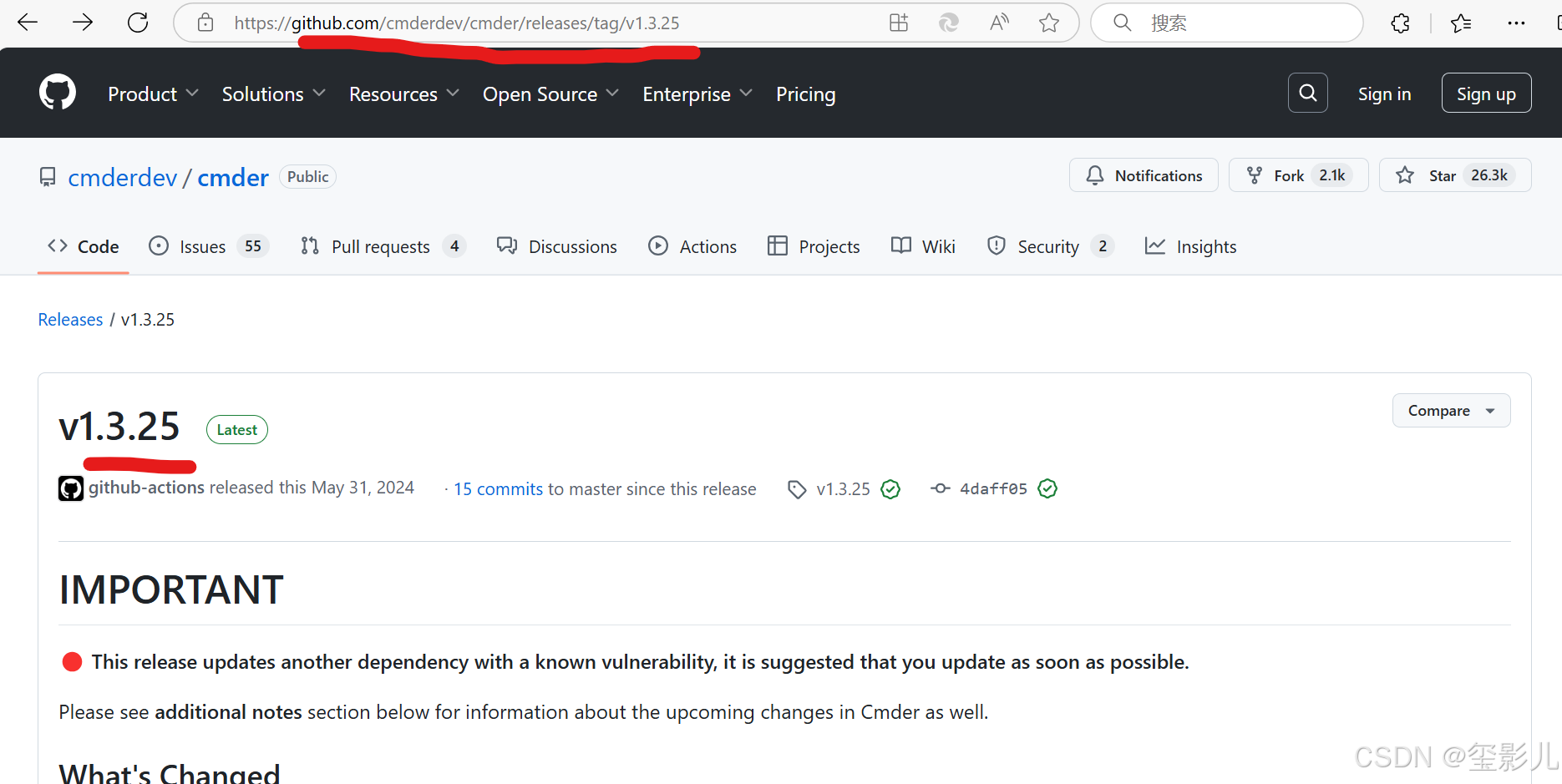Open the browser extensions puzzle icon
Image resolution: width=1562 pixels, height=784 pixels.
[1401, 23]
